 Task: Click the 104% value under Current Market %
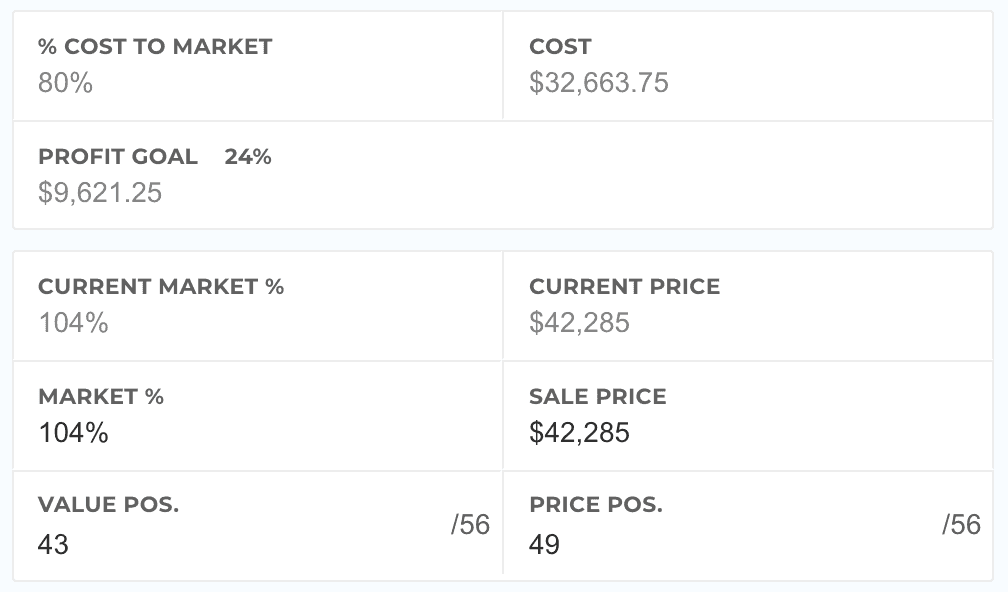[x=74, y=323]
